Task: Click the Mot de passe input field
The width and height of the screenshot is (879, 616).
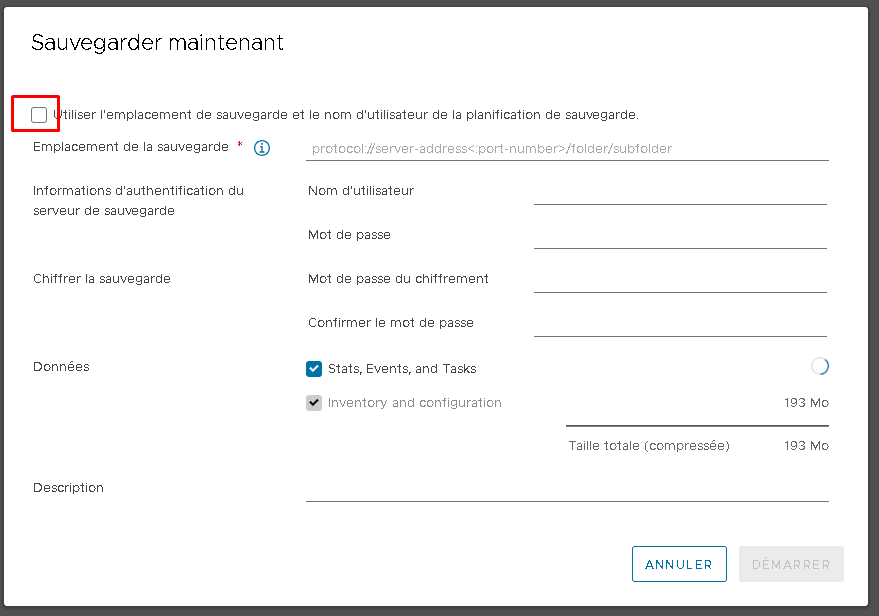Action: pos(681,236)
